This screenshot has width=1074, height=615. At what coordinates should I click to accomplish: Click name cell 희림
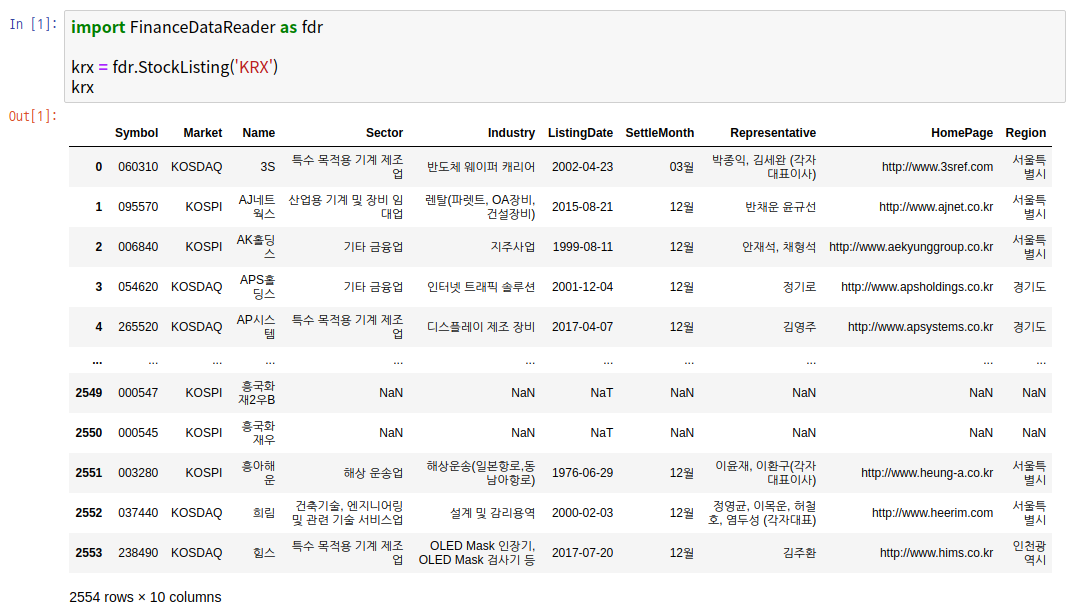point(264,513)
